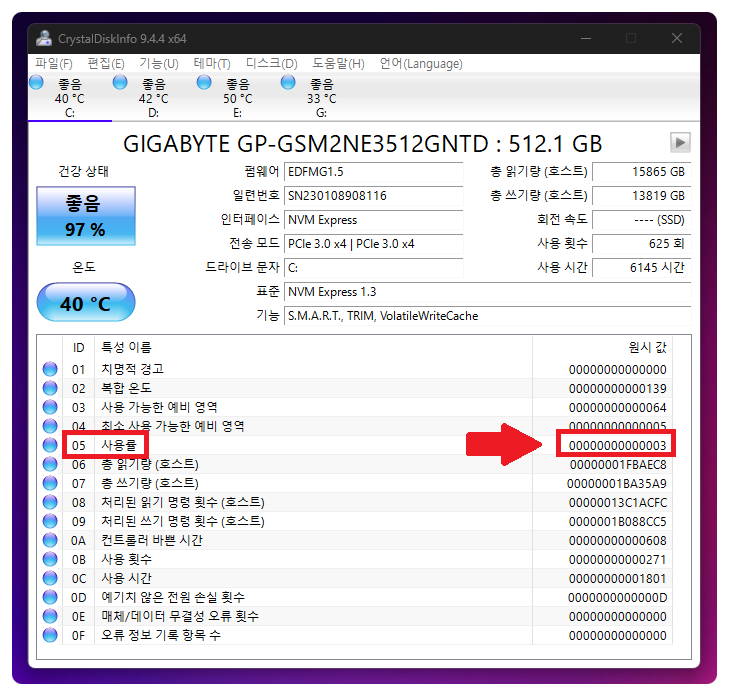This screenshot has height=696, width=729.
Task: Click the status orb for attribute 0E
Action: (50, 616)
